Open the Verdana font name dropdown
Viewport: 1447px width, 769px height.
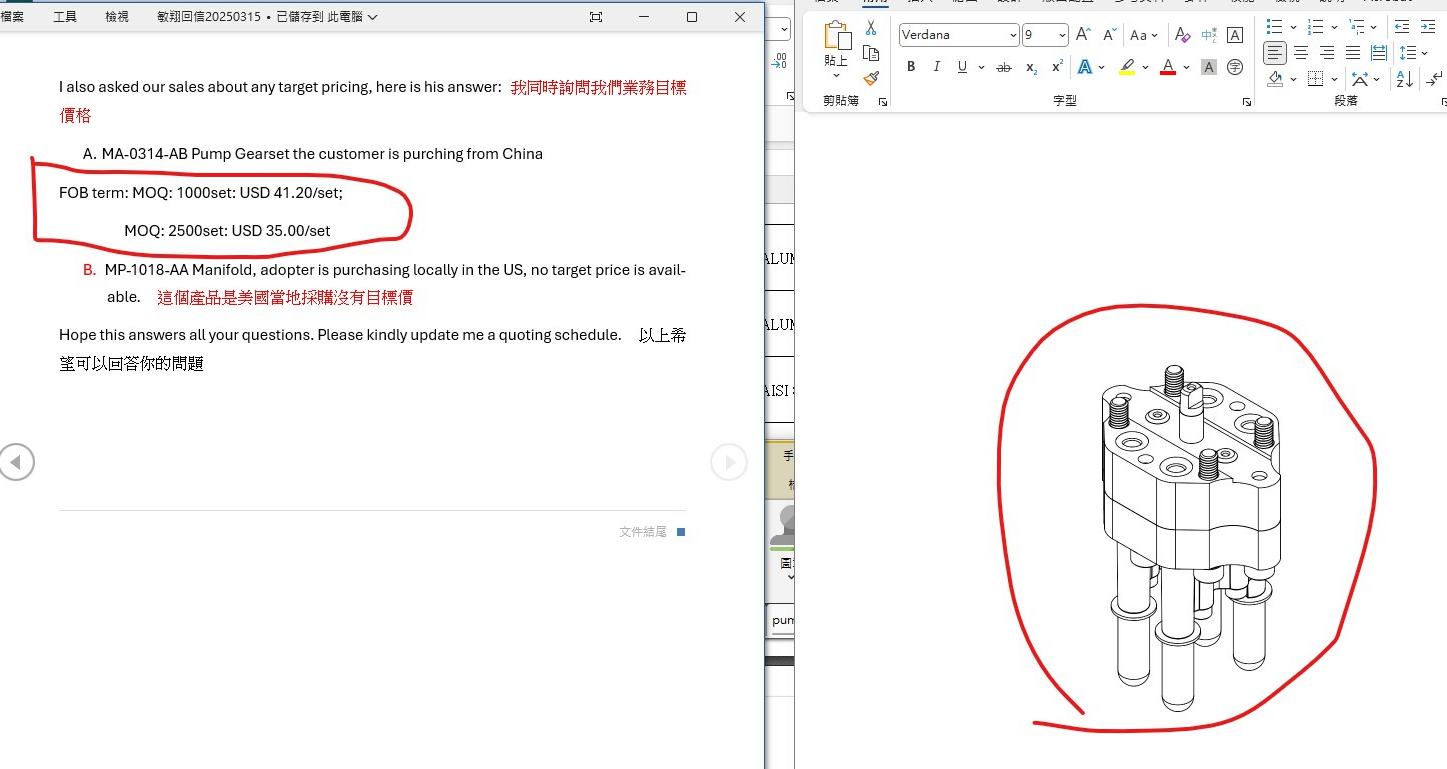tap(1013, 35)
